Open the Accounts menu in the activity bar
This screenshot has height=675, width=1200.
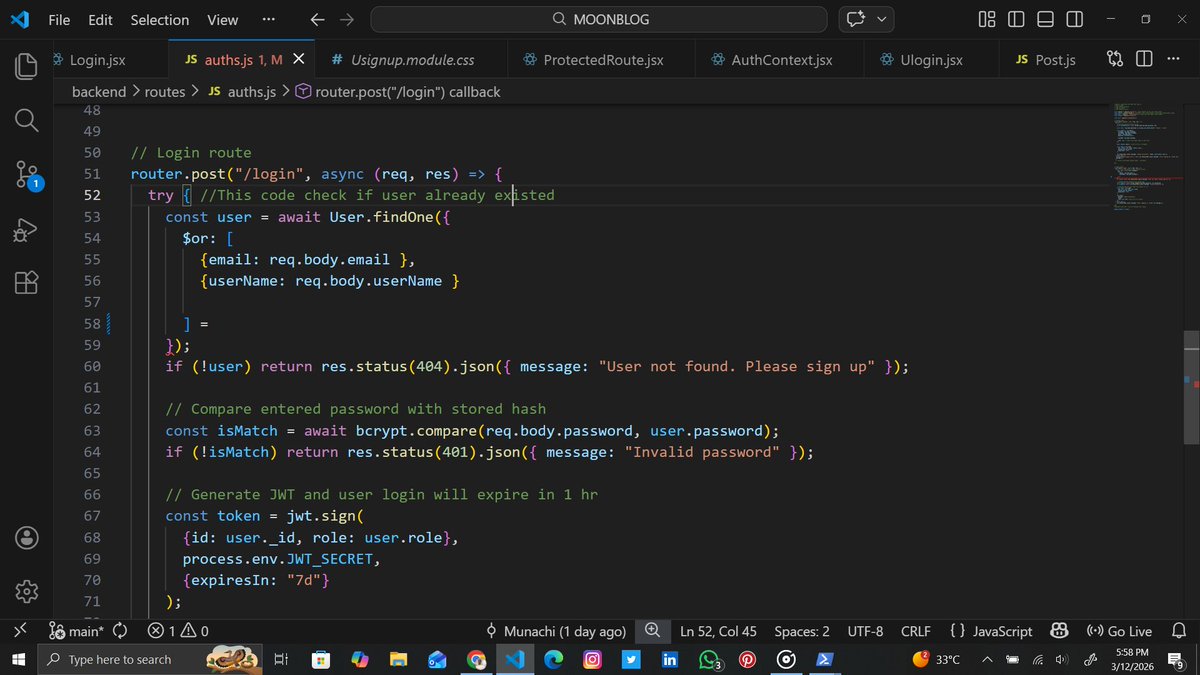[27, 537]
